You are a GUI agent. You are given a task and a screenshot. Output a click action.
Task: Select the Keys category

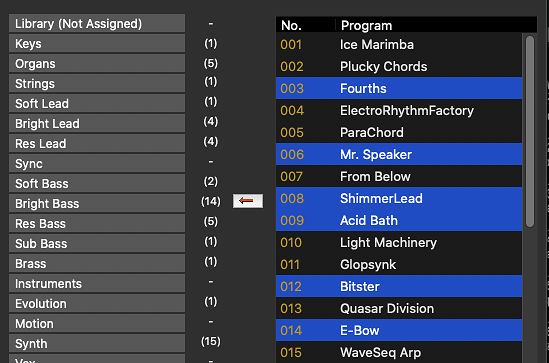(x=97, y=43)
